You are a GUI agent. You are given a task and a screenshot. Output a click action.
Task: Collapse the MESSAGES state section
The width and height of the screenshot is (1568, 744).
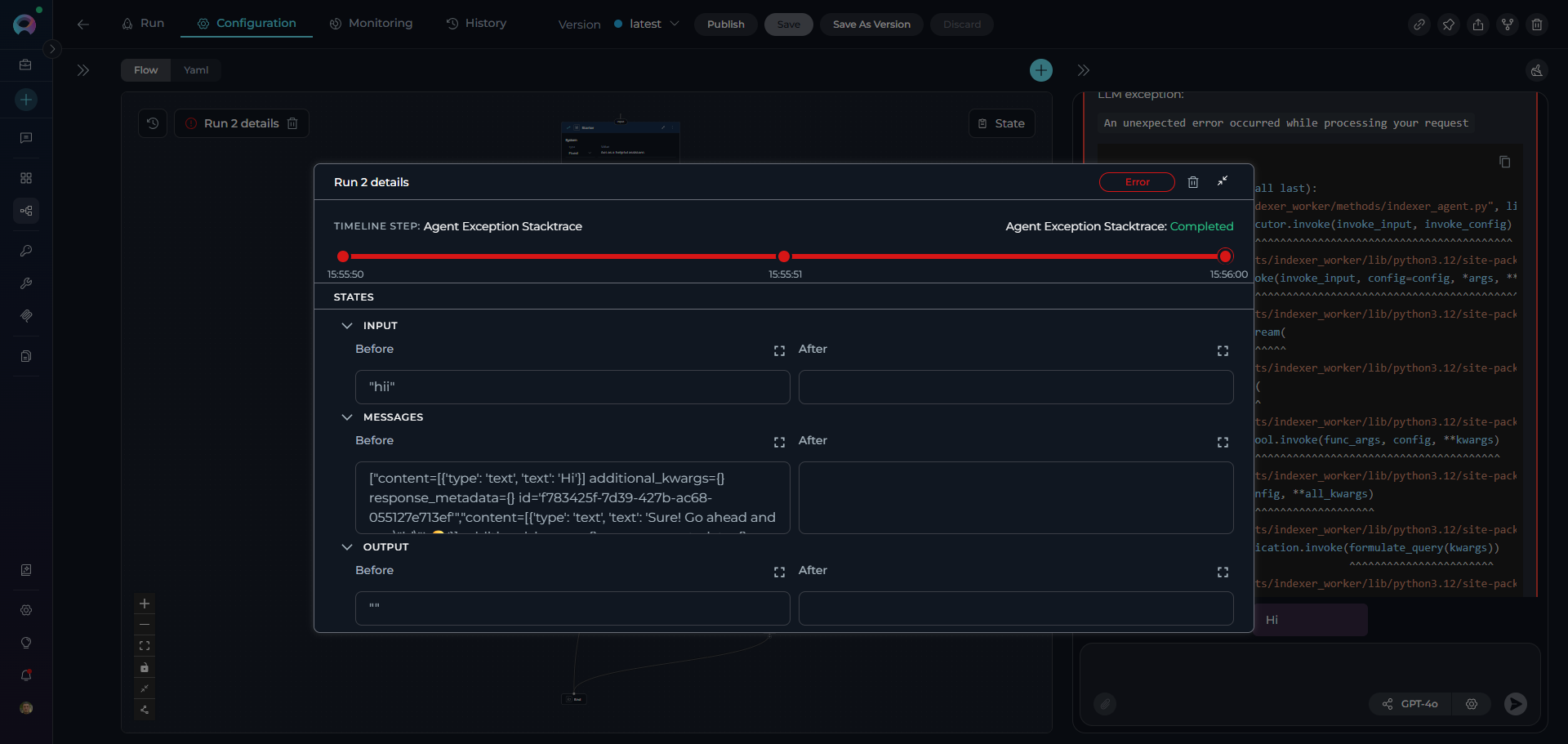pos(347,417)
